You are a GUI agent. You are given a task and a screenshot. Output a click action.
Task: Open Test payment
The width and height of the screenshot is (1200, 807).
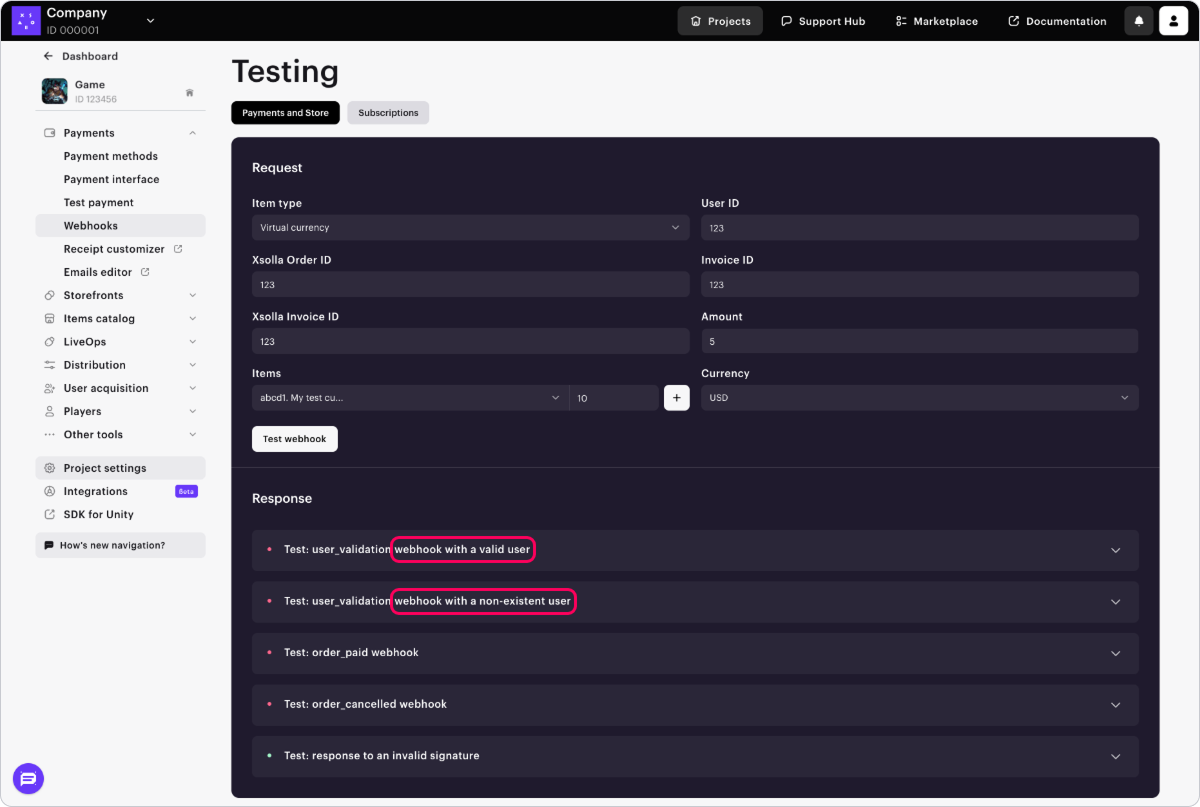coord(99,202)
